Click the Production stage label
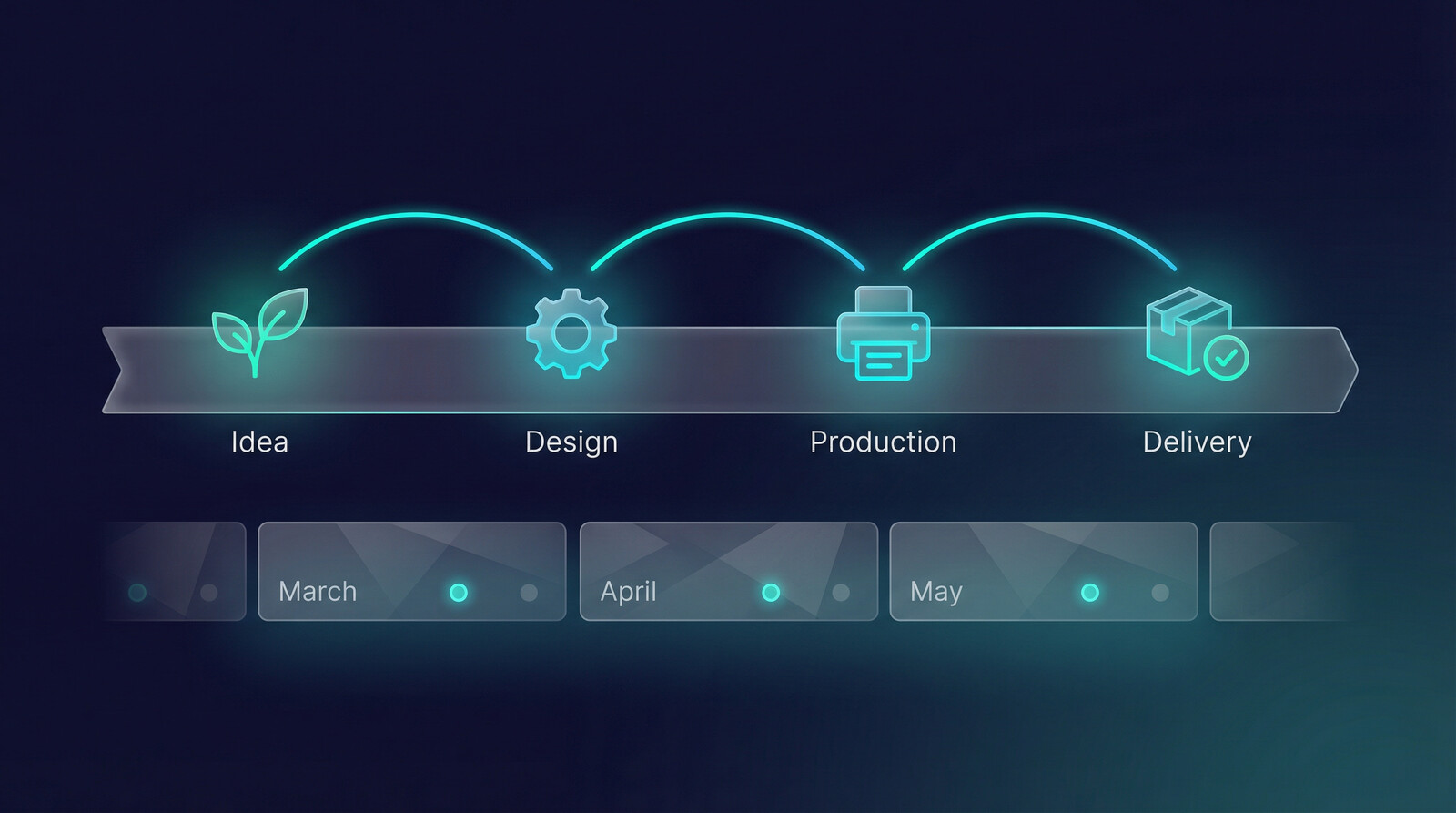The image size is (1456, 813). point(883,442)
